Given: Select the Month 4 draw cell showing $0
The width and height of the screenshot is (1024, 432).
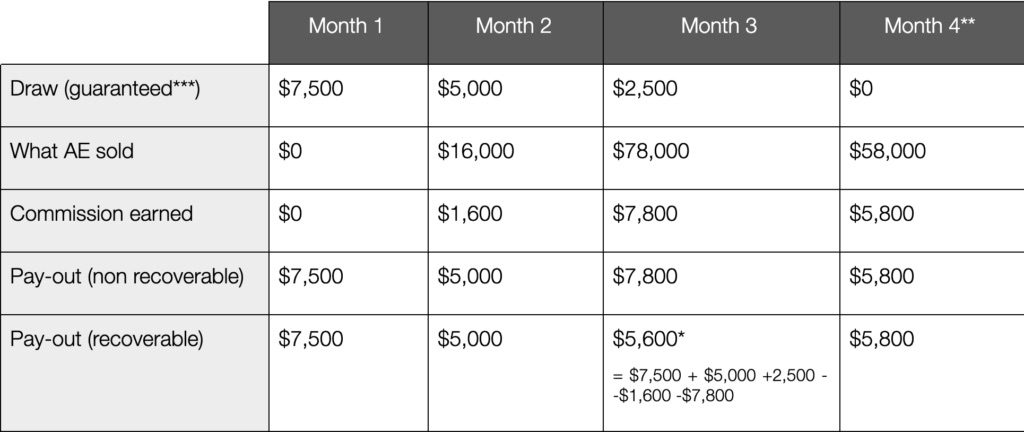Looking at the screenshot, I should point(861,89).
